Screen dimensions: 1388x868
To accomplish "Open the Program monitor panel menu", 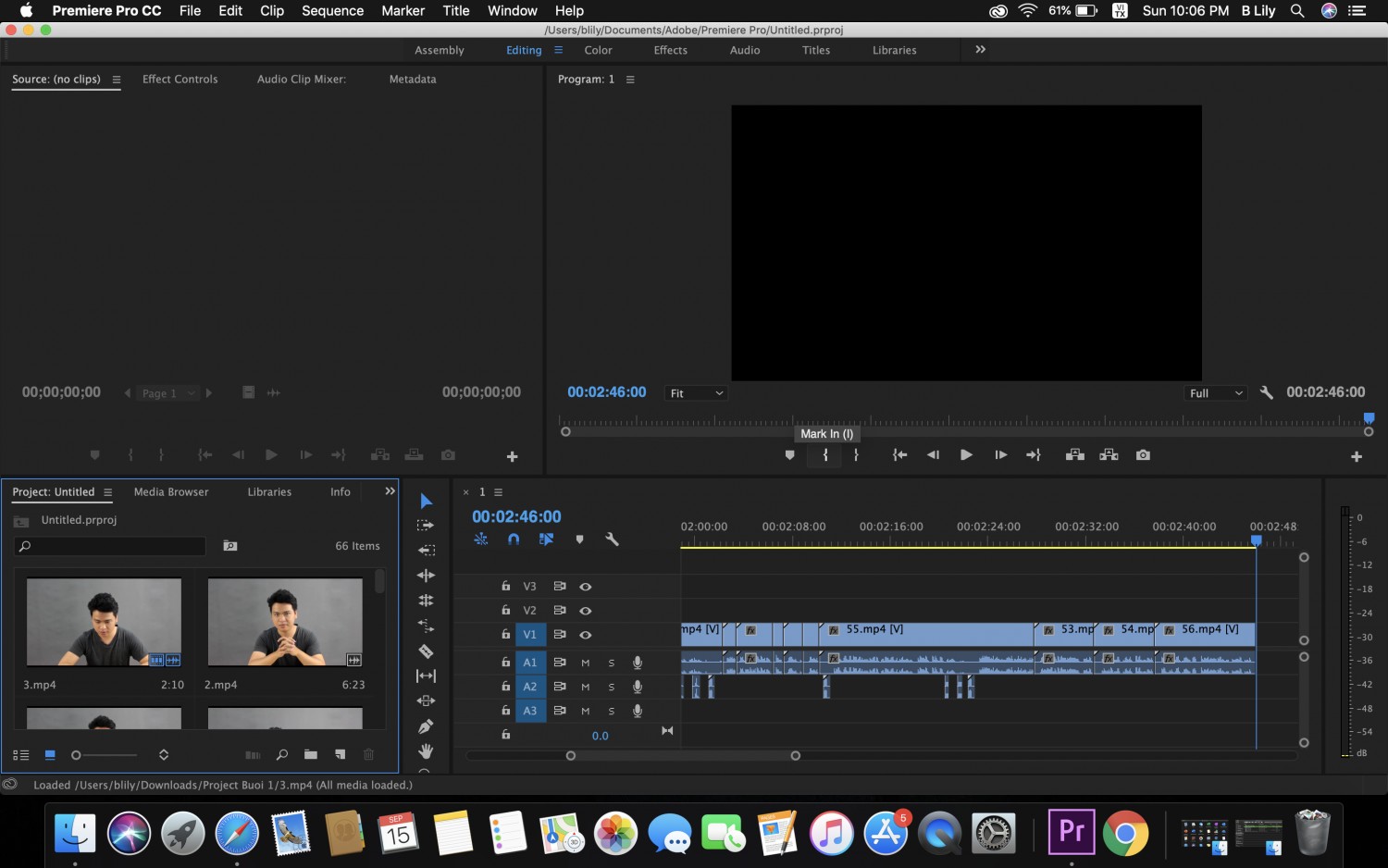I will pyautogui.click(x=630, y=80).
